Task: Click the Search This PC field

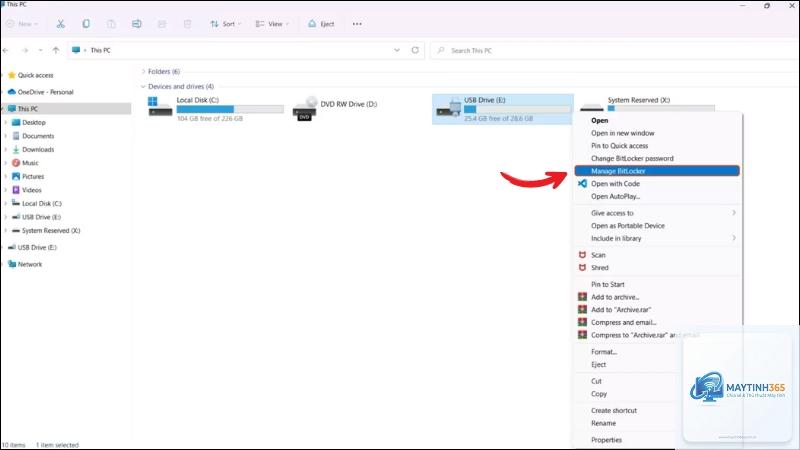Action: point(615,51)
